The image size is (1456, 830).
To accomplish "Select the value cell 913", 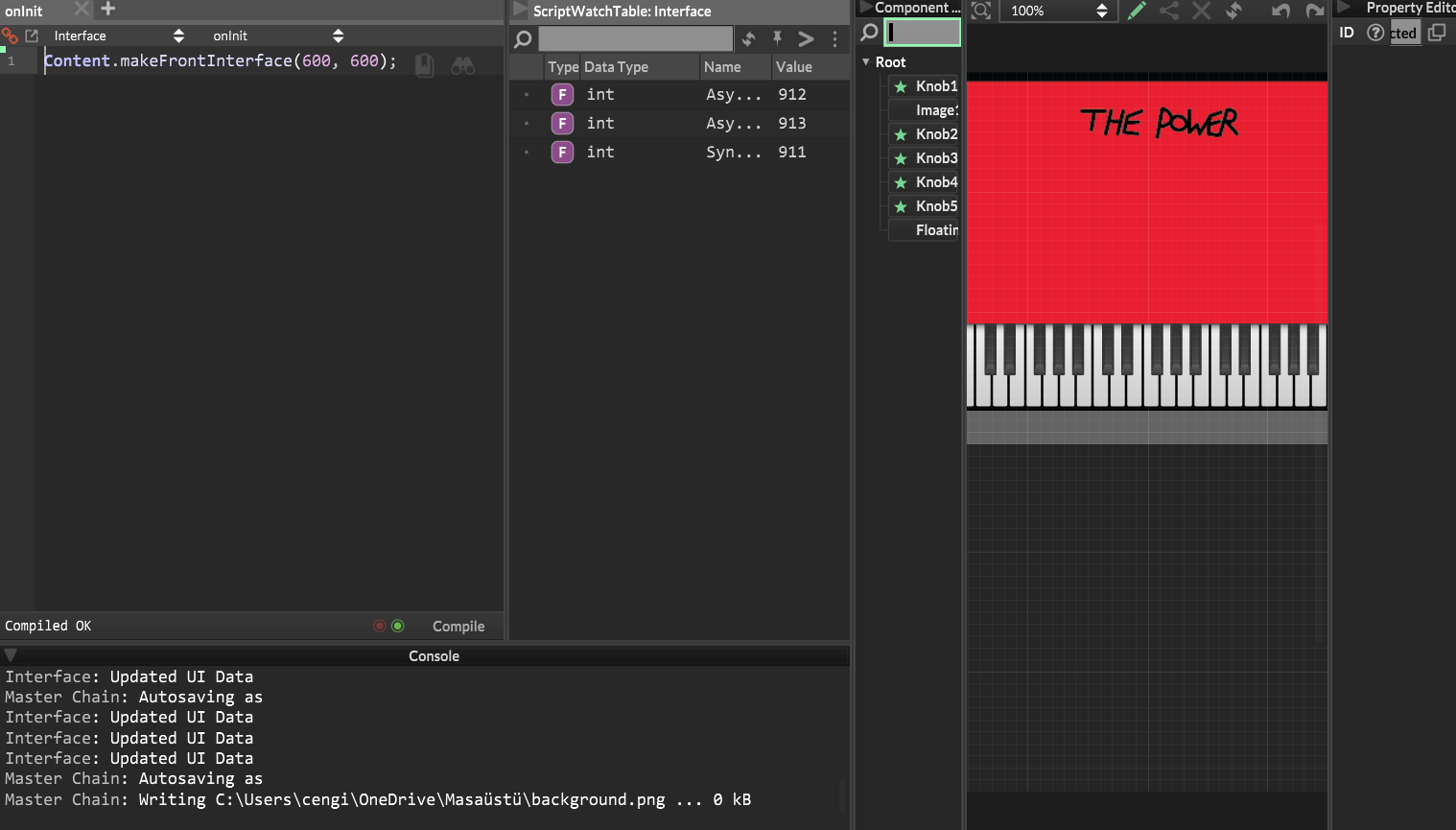I will 792,123.
